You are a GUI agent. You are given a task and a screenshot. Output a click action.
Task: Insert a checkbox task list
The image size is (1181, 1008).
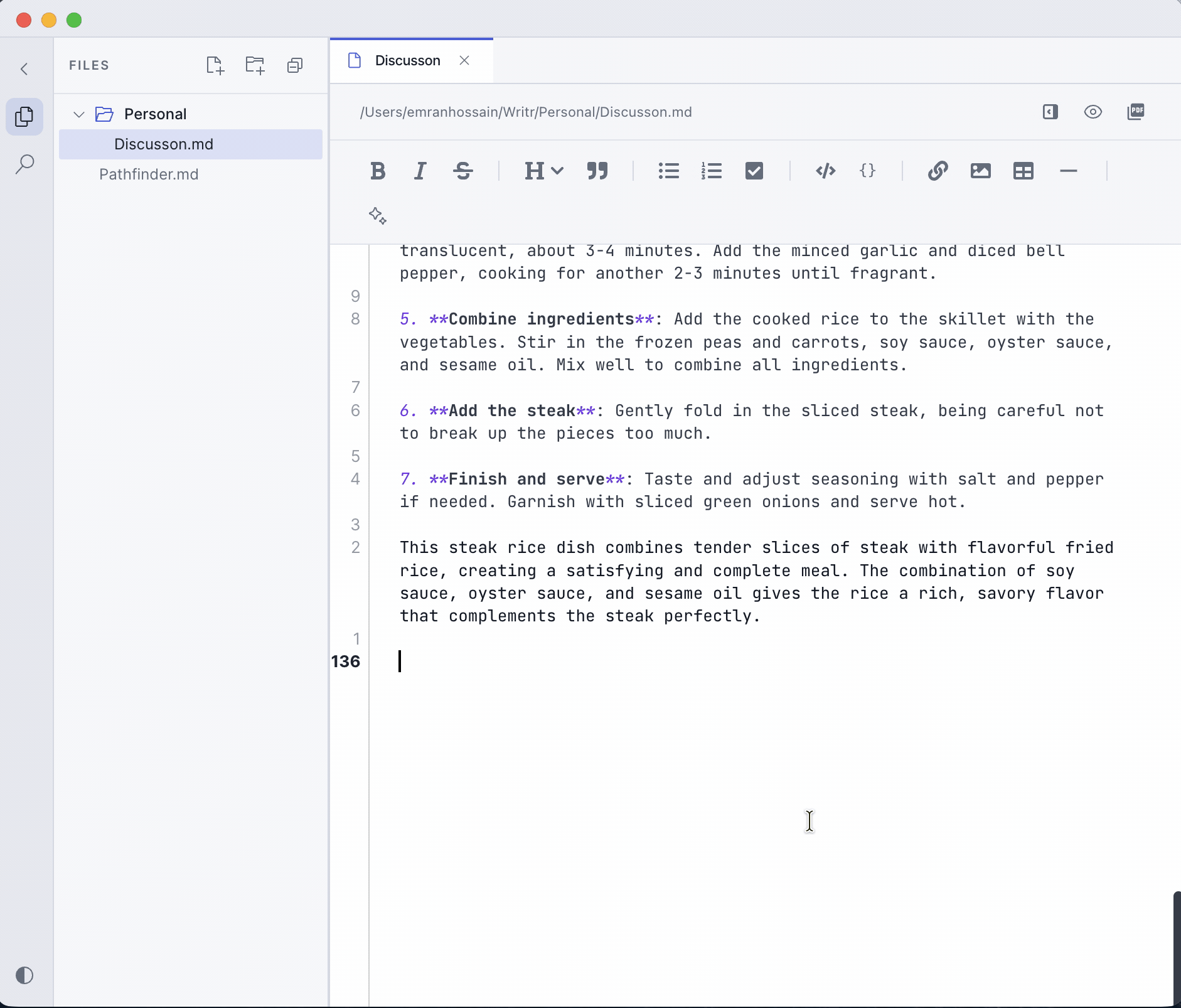[754, 171]
